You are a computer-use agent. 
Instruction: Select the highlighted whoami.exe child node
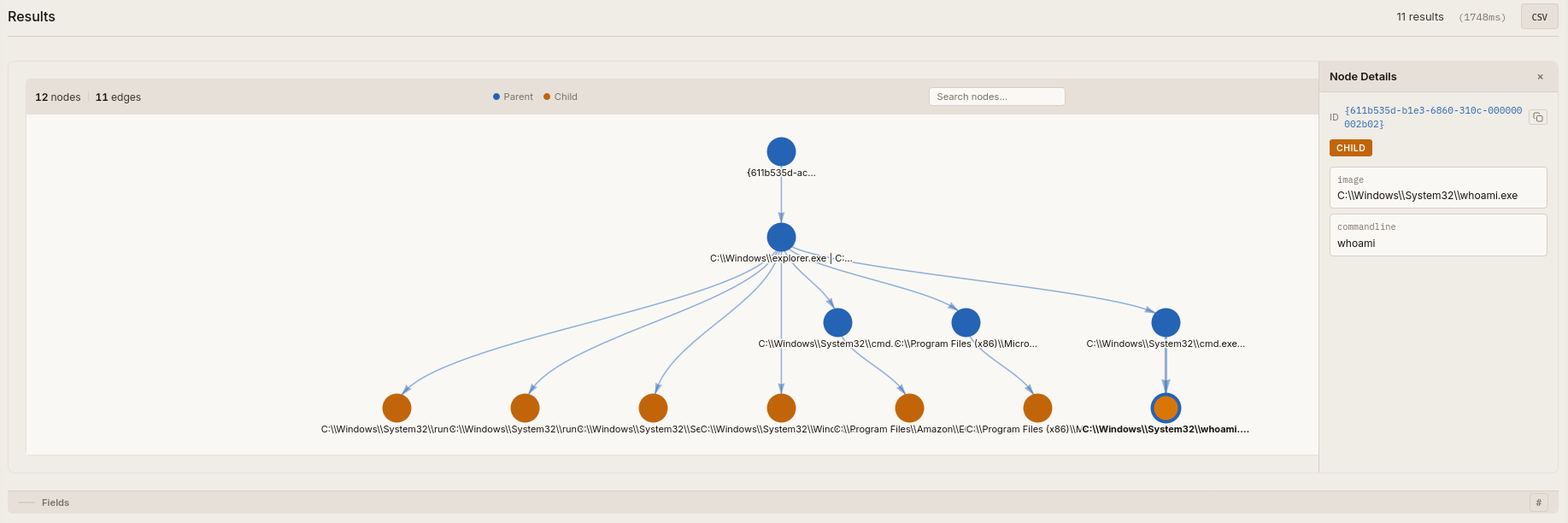(1166, 408)
